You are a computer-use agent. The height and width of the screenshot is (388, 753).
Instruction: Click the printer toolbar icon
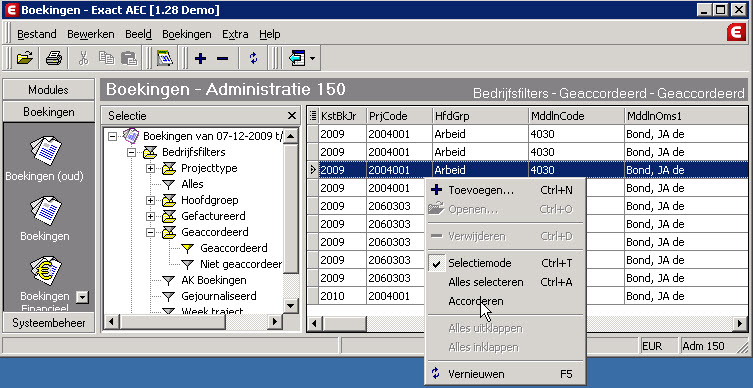pos(53,59)
